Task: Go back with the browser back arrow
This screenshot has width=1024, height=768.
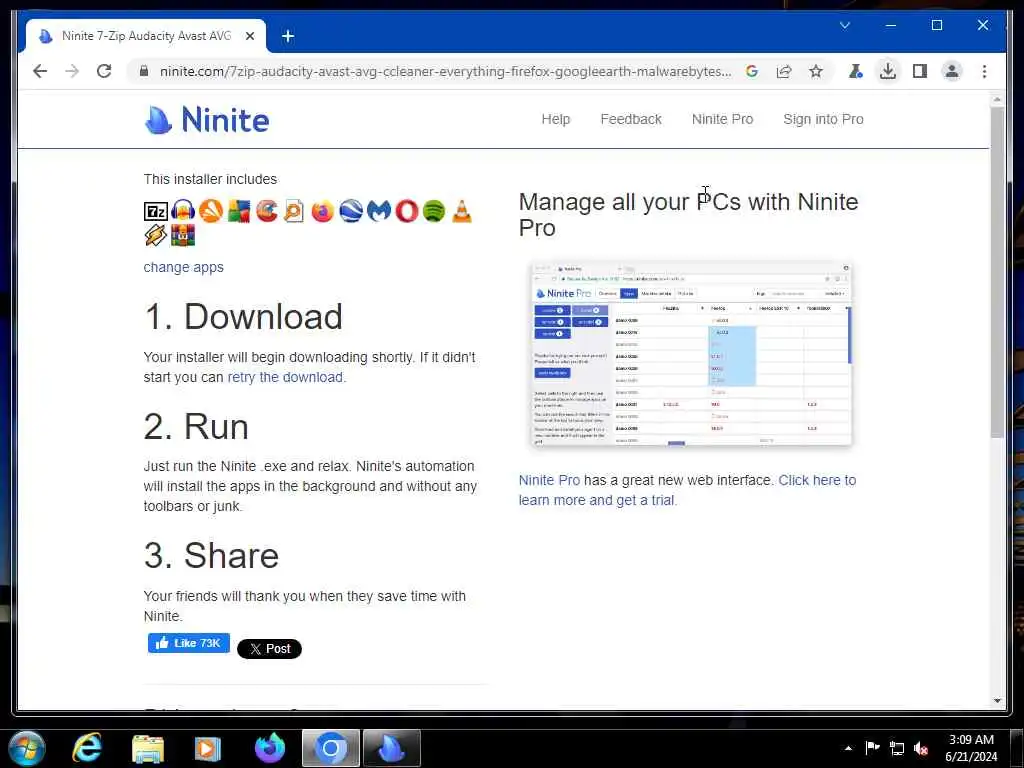Action: point(40,71)
